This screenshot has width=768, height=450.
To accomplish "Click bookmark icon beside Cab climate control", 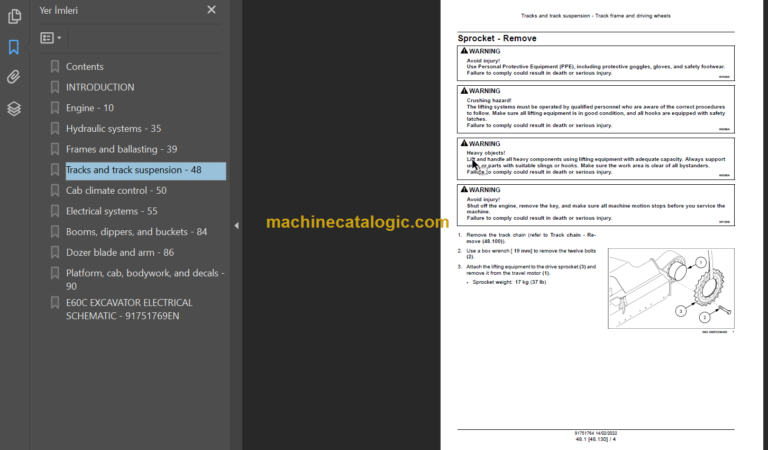I will pyautogui.click(x=55, y=190).
